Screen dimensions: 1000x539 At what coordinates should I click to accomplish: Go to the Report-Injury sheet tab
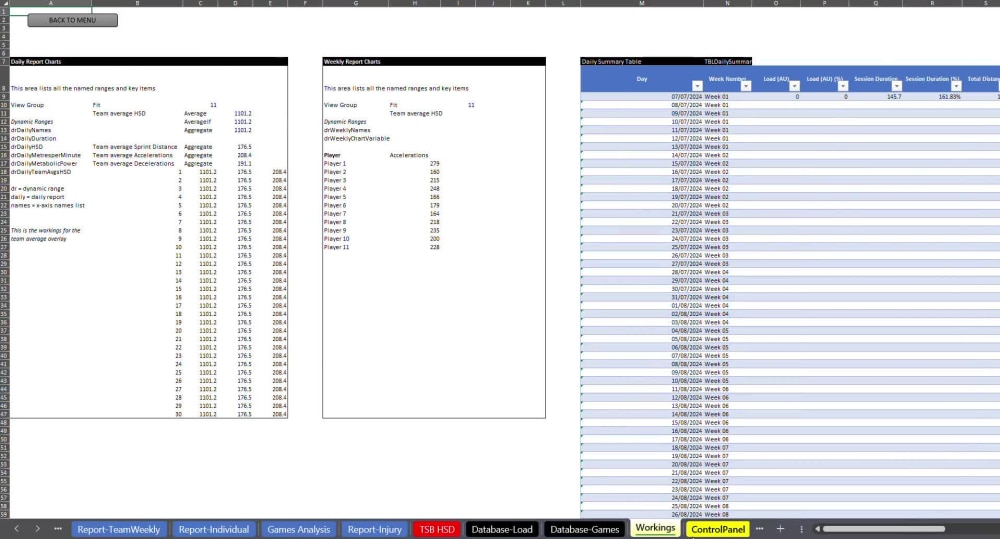click(x=374, y=529)
